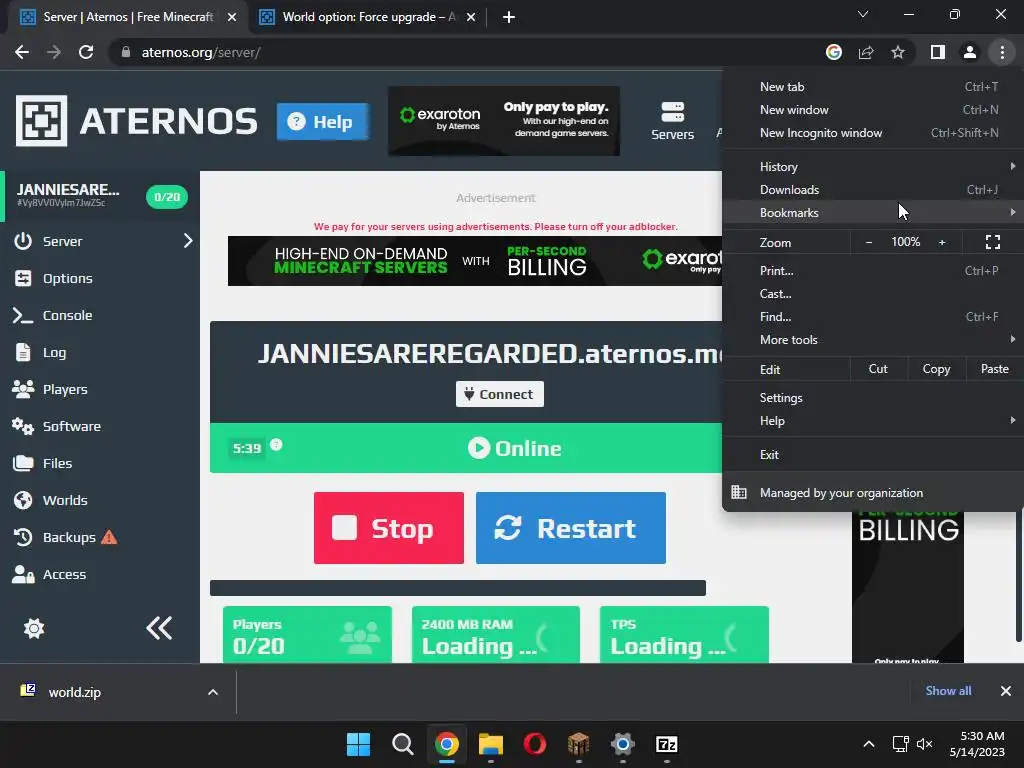1024x768 pixels.
Task: Expand the Bookmarks submenu
Action: click(x=872, y=212)
